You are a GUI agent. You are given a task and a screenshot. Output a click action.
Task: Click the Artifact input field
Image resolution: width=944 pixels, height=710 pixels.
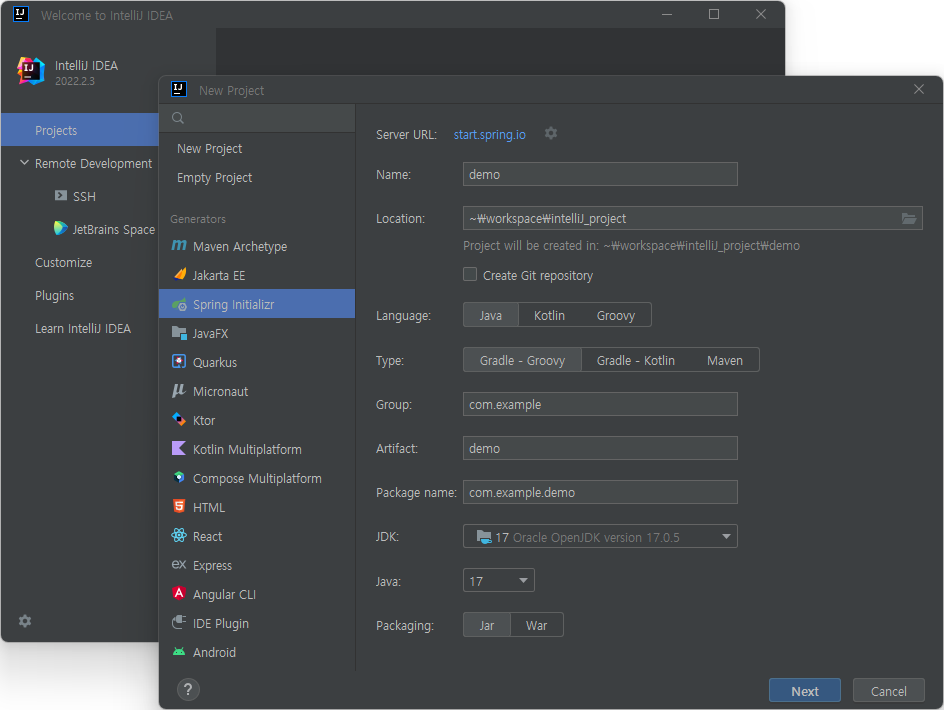[600, 448]
